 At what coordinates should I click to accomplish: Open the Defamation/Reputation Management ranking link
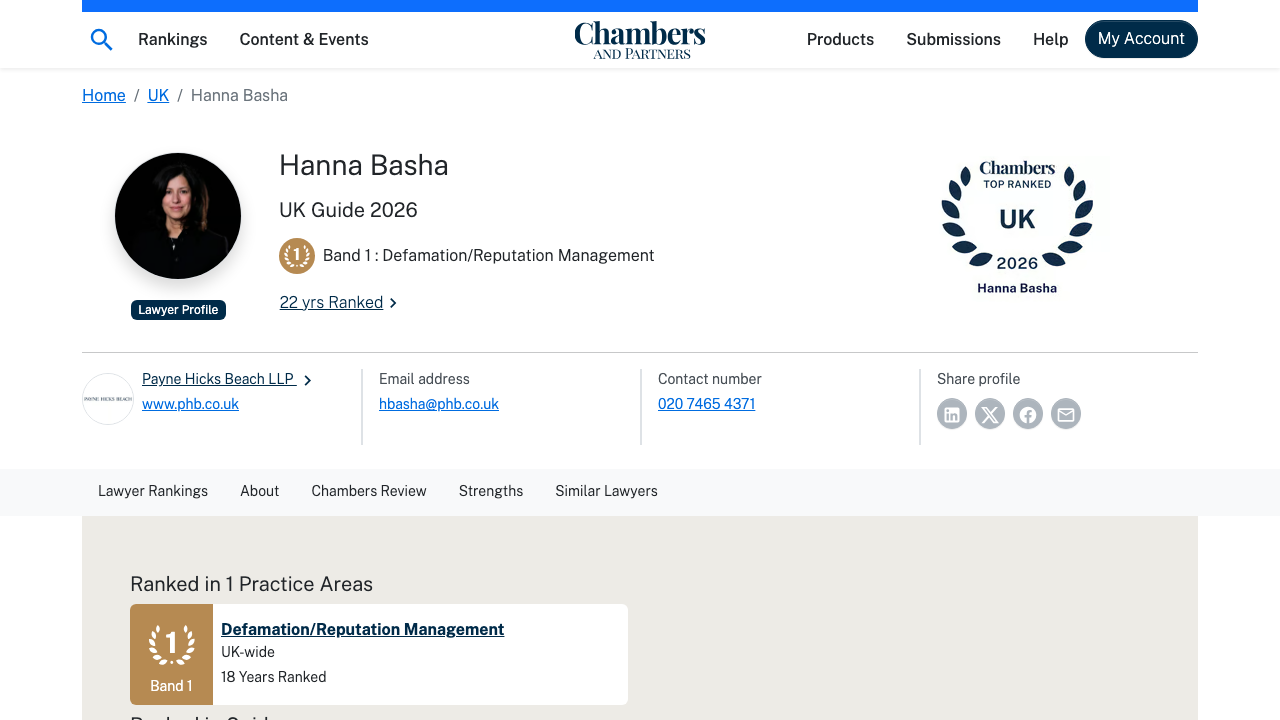(362, 629)
